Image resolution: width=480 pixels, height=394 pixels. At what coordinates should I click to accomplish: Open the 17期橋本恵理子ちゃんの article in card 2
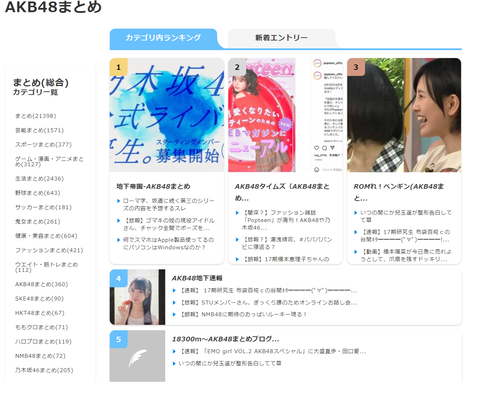286,259
